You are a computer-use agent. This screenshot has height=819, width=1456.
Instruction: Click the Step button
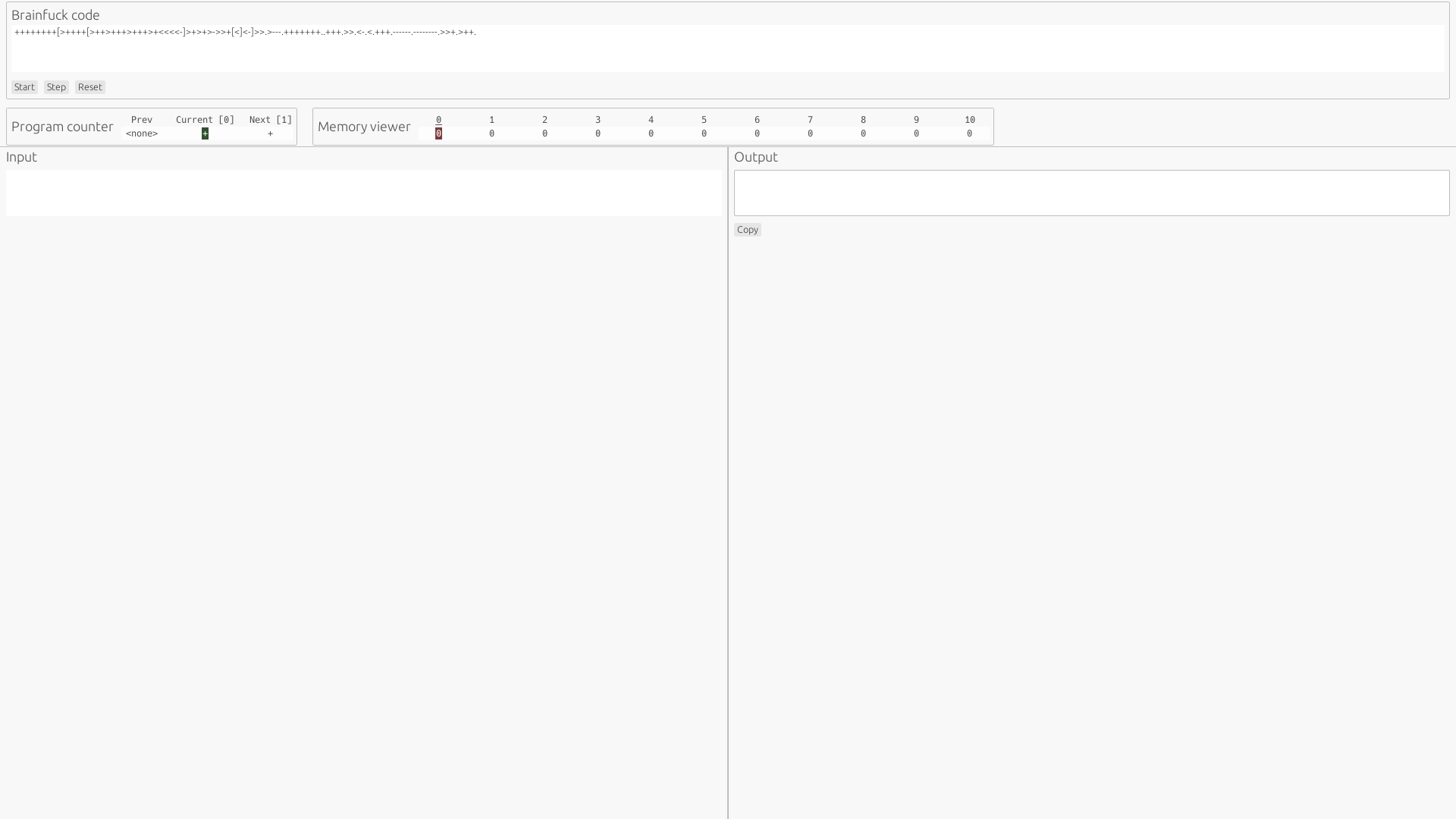click(x=56, y=87)
